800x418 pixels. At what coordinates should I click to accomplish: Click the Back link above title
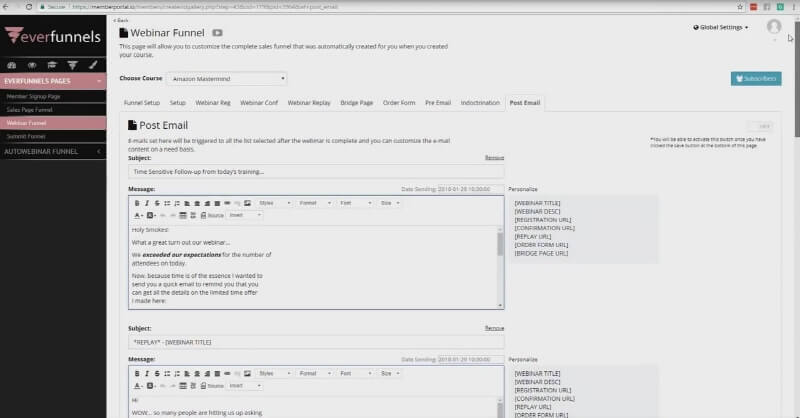[x=121, y=20]
